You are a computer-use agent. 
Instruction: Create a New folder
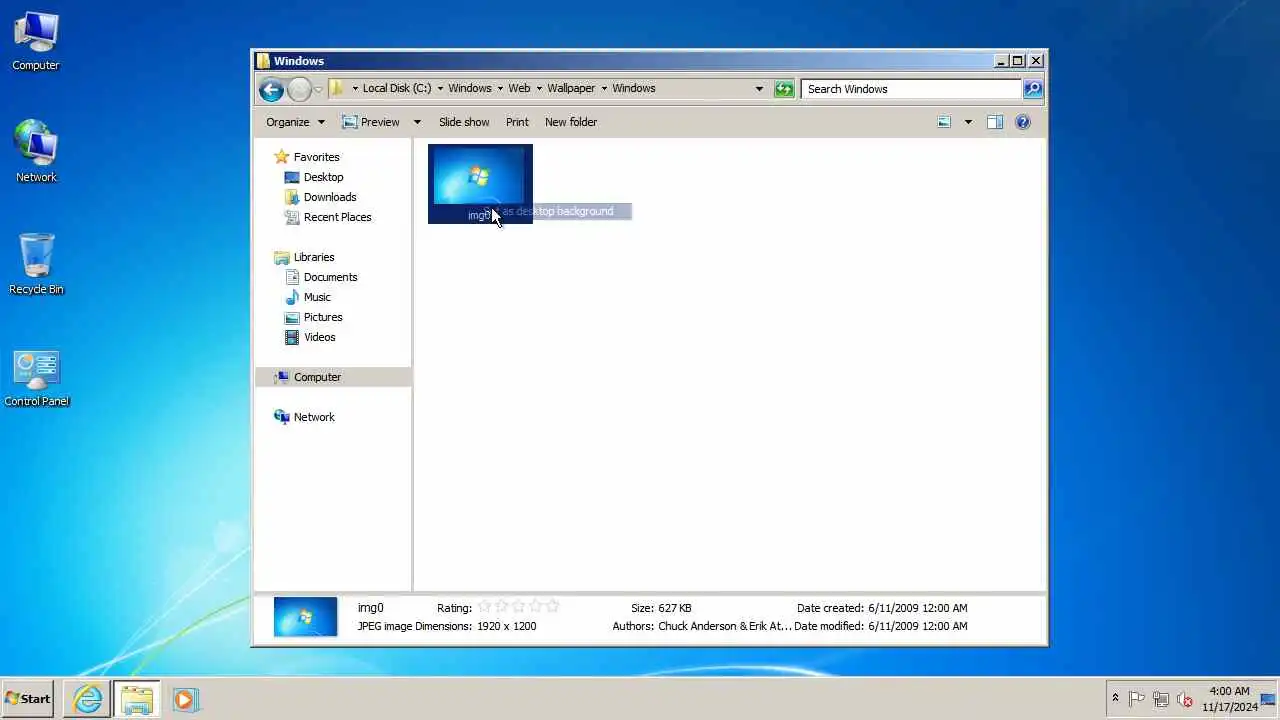(x=571, y=122)
